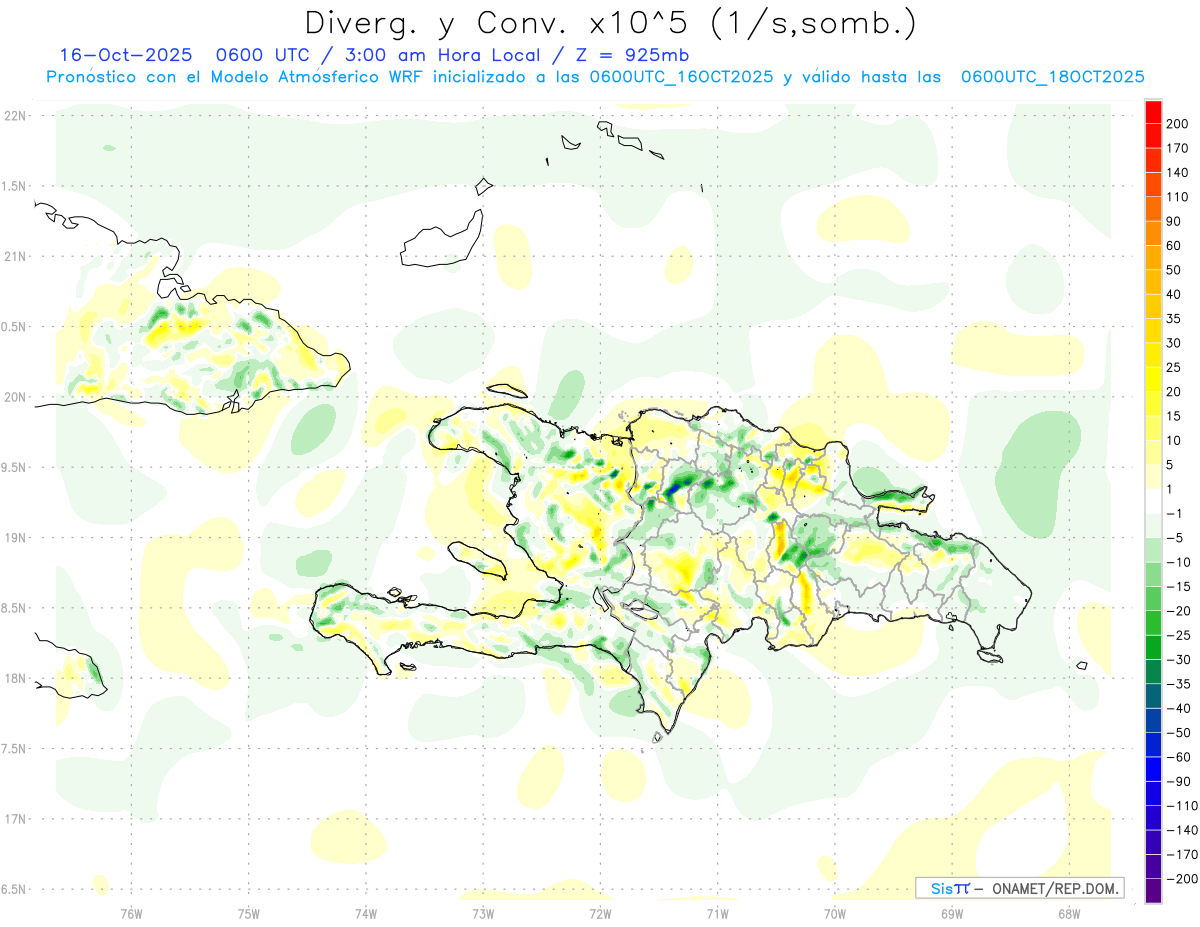Select the colorbar value "-90"

(1178, 782)
